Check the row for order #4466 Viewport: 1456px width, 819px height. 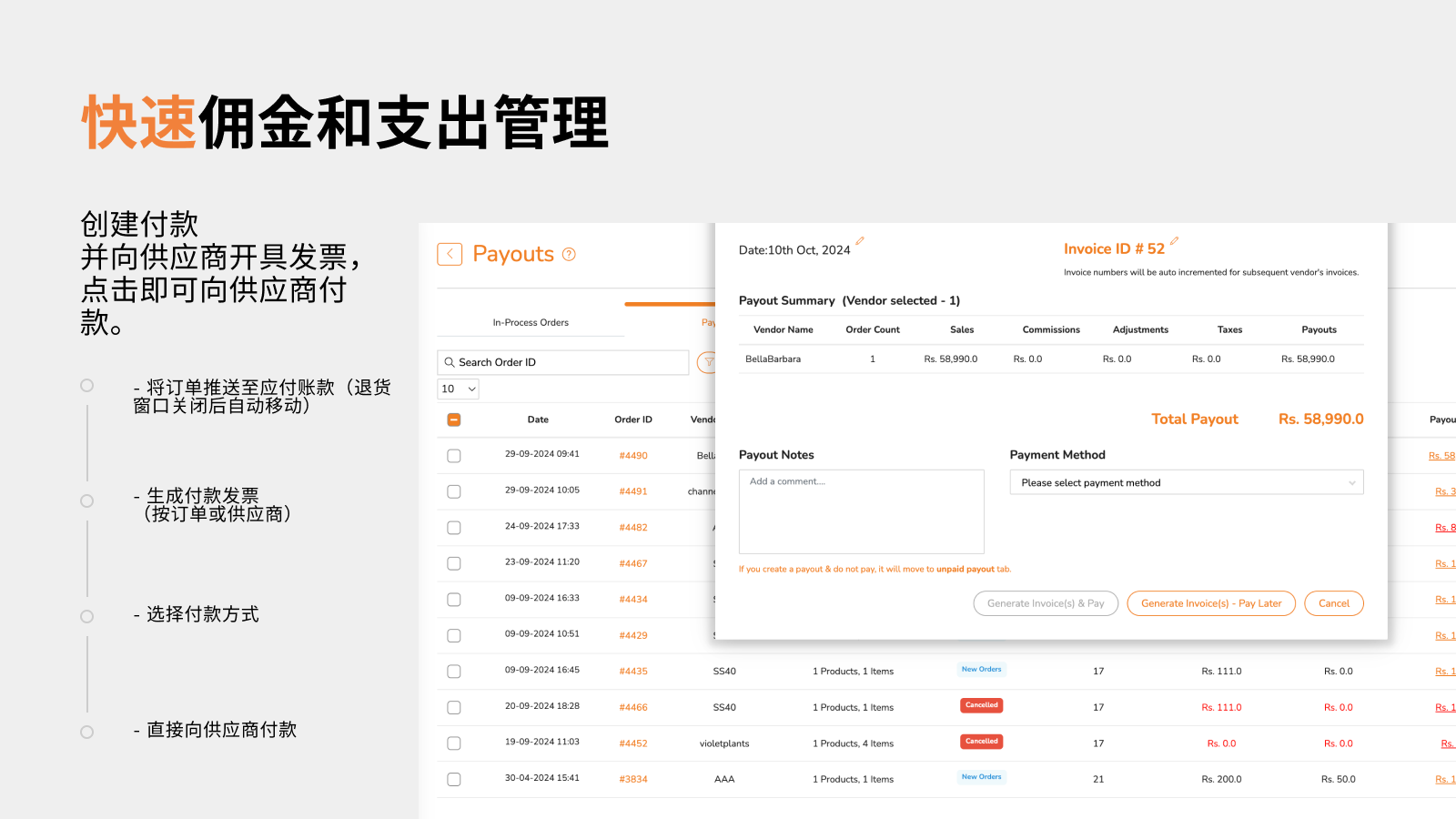(x=454, y=707)
